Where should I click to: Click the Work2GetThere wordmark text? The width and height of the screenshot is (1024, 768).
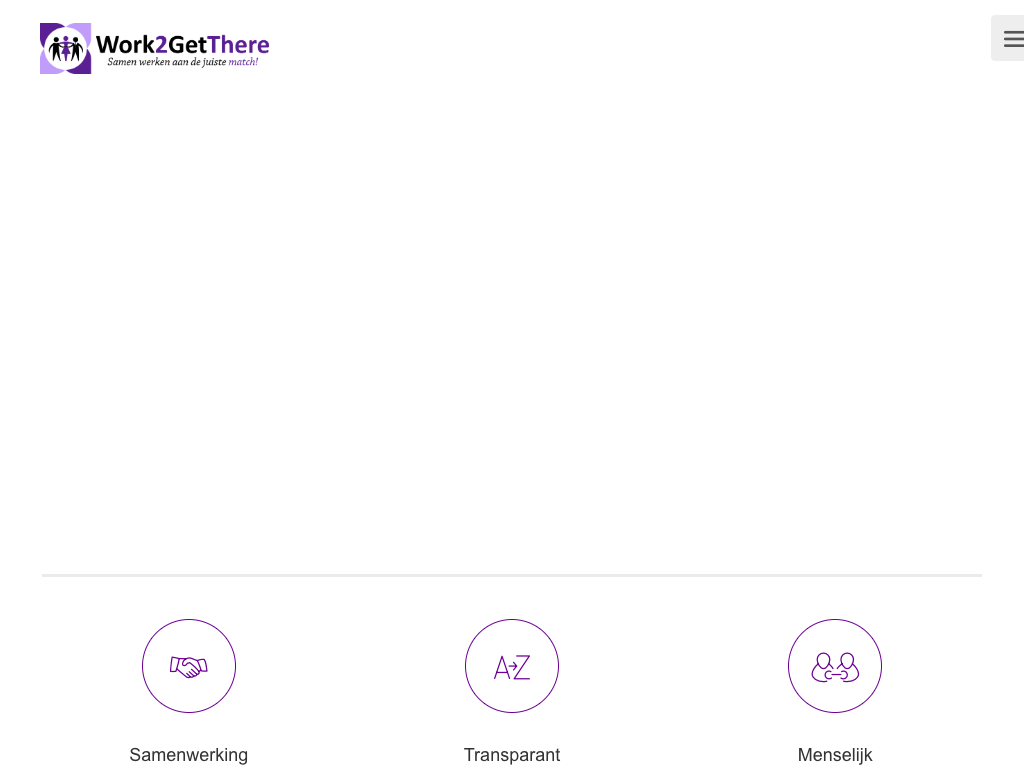pos(182,44)
